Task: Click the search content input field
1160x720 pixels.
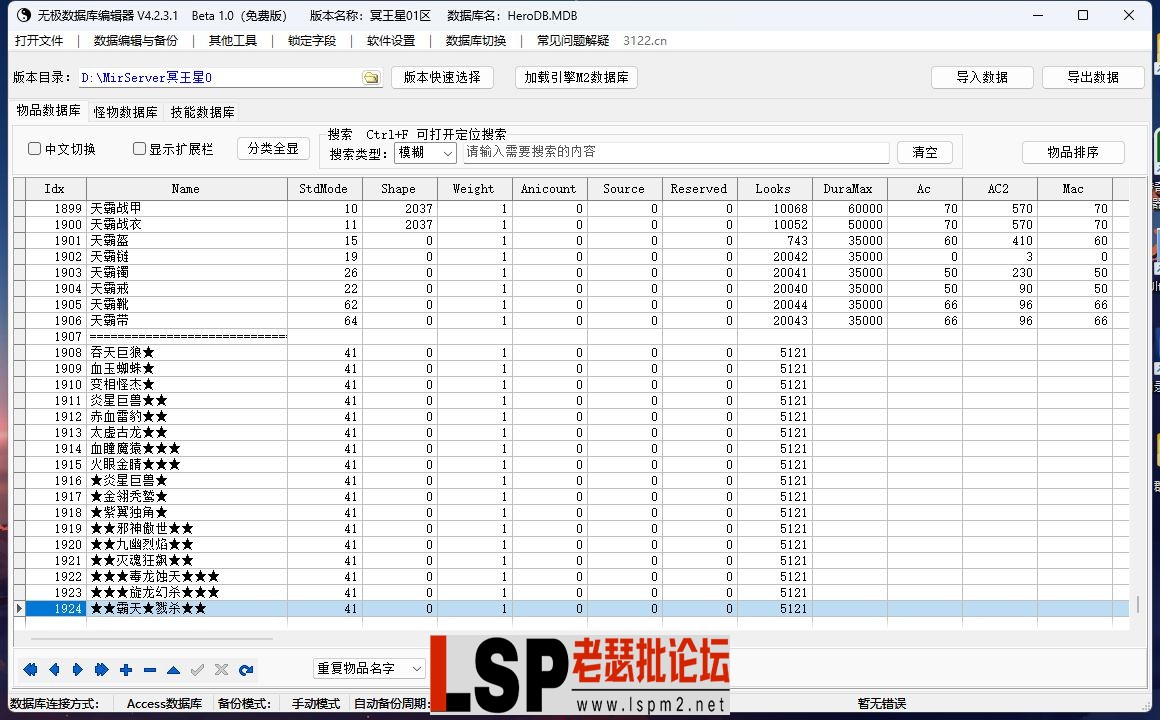Action: [x=675, y=152]
